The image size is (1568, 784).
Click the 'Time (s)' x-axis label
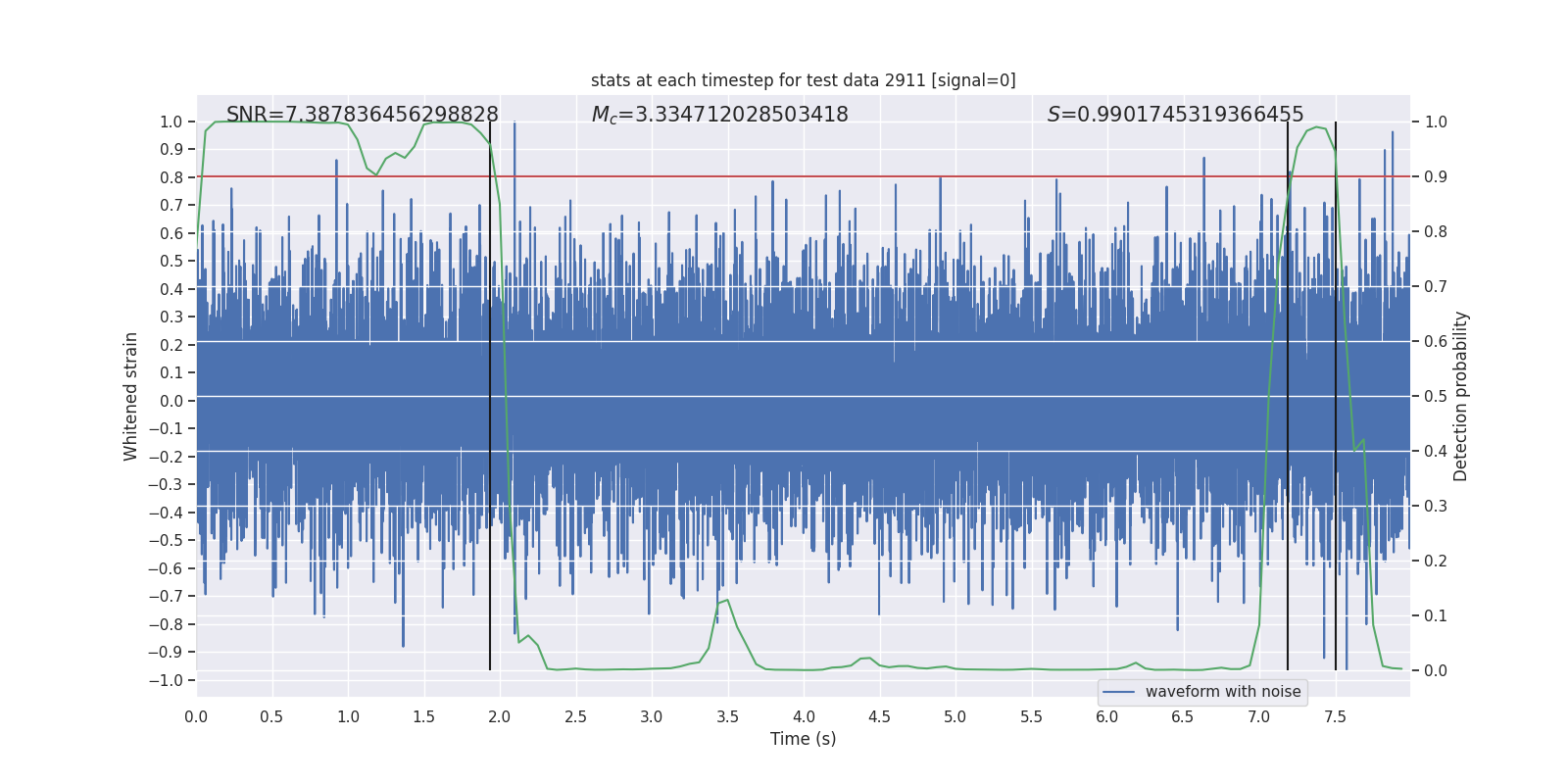click(x=803, y=739)
